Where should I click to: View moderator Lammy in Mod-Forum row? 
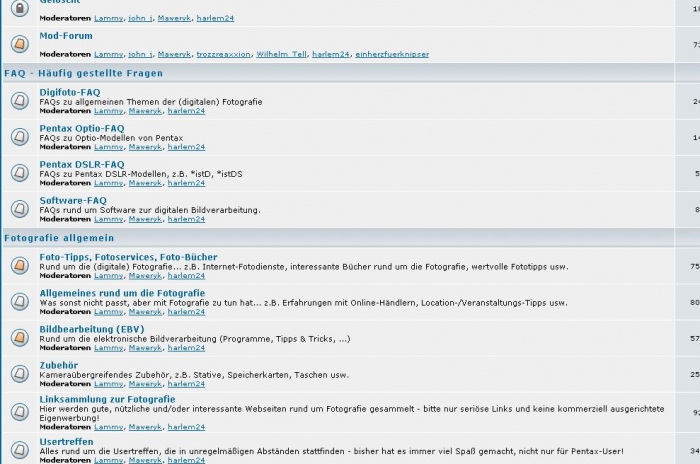(x=108, y=54)
